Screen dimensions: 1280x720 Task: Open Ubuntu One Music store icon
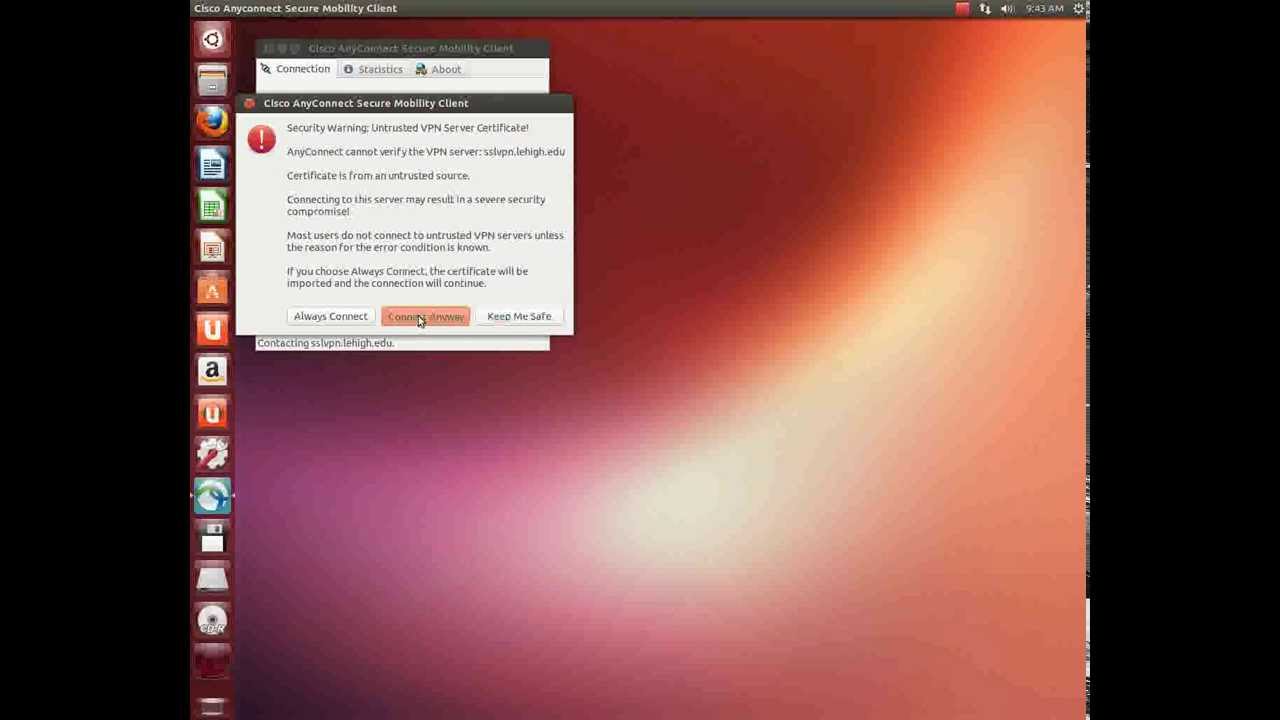coord(212,413)
